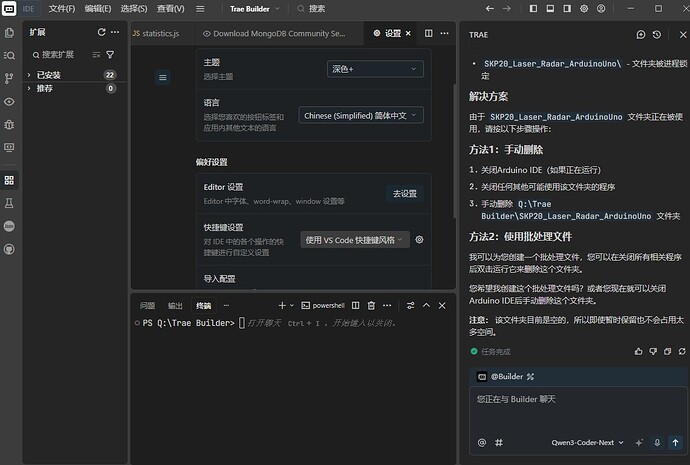Insert # reference in chat input
The height and width of the screenshot is (465, 690).
(x=499, y=443)
